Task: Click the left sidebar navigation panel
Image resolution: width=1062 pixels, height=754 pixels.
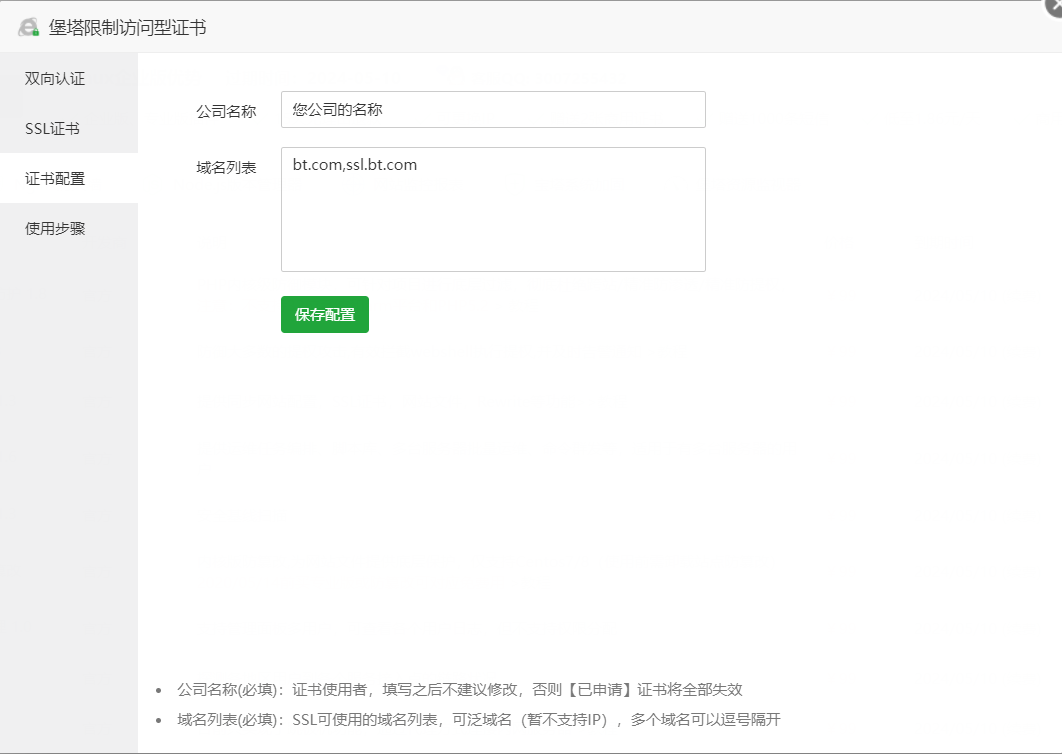Action: pos(68,400)
